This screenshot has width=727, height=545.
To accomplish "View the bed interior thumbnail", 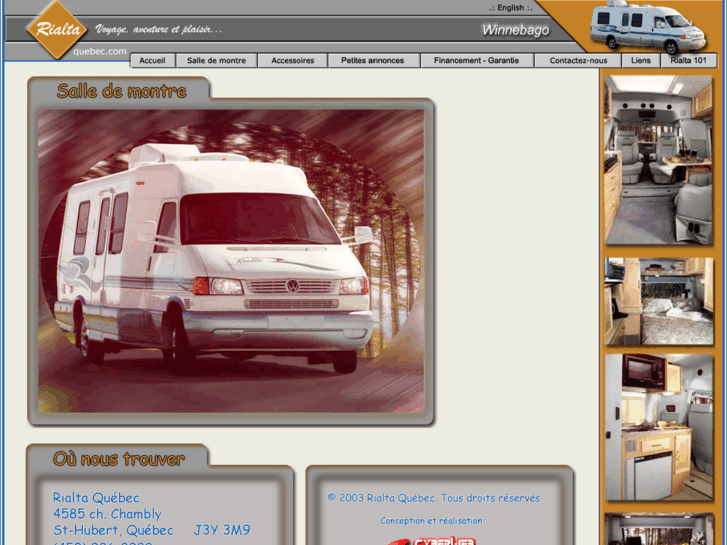I will pos(658,301).
